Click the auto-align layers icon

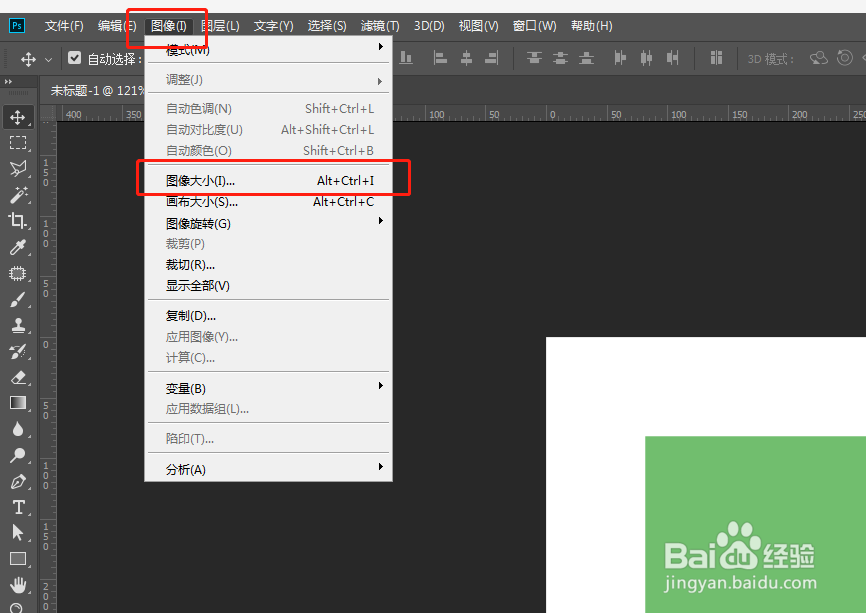(716, 58)
